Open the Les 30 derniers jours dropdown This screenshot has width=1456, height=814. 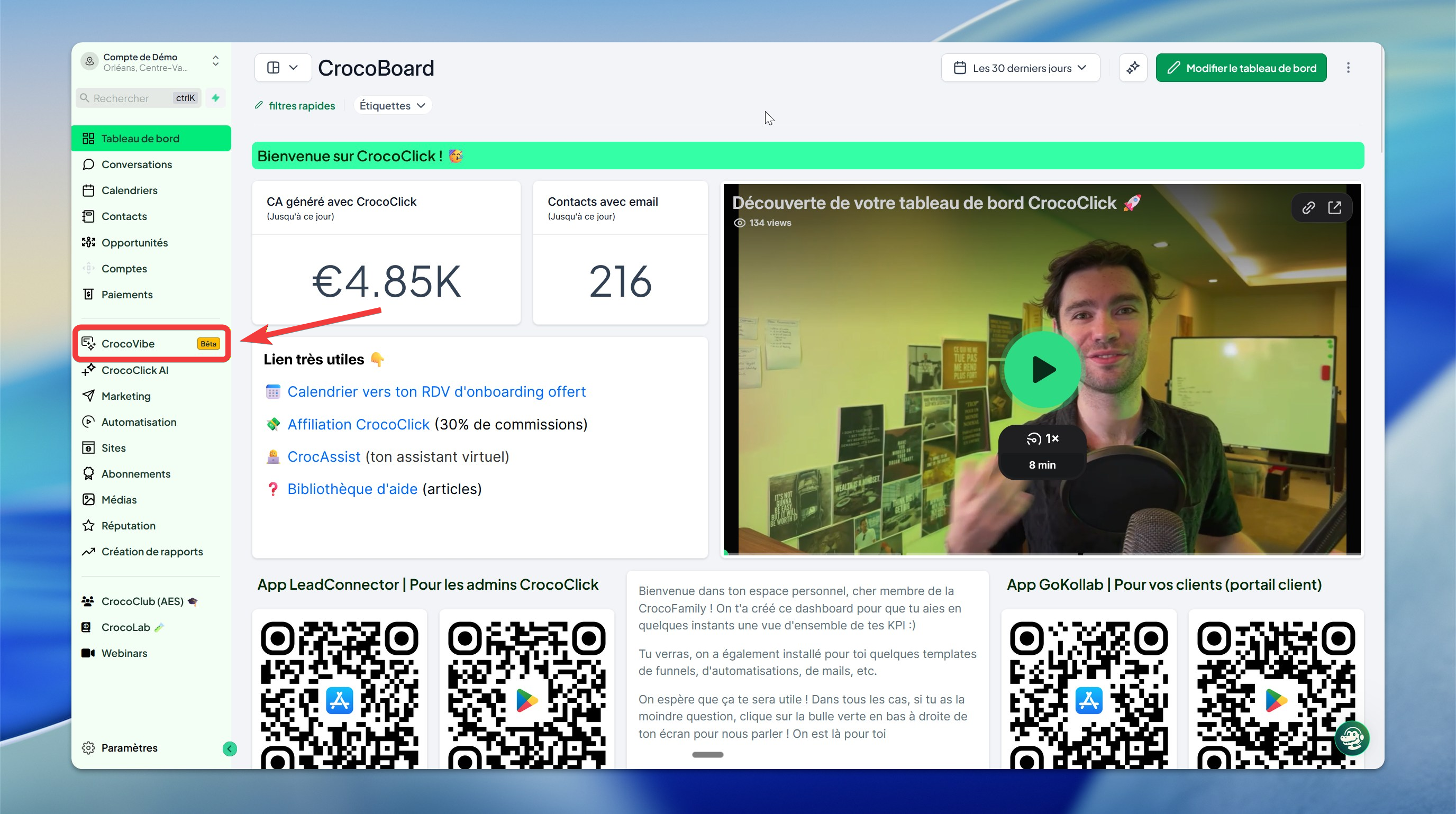click(1020, 68)
